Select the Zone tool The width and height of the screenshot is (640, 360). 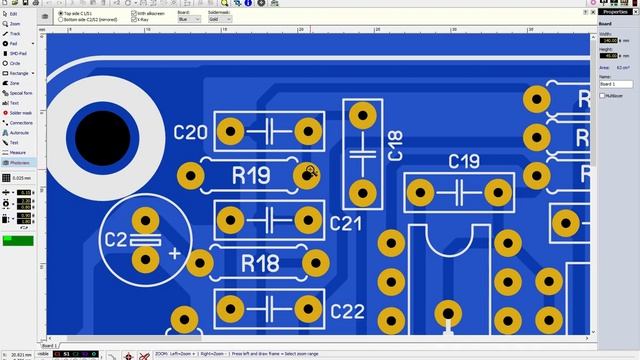[x=11, y=83]
